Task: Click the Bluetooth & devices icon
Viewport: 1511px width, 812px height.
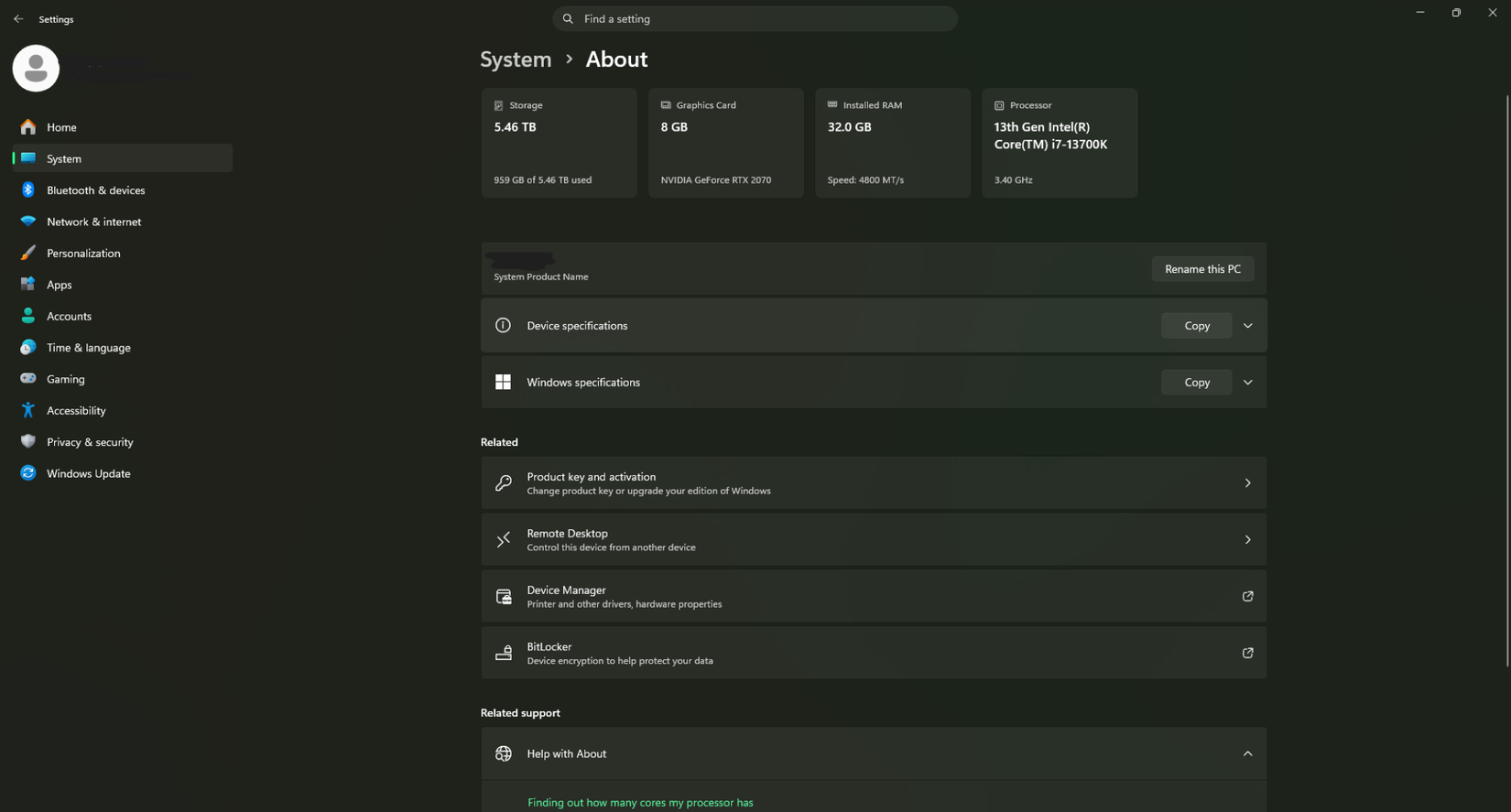Action: [28, 189]
